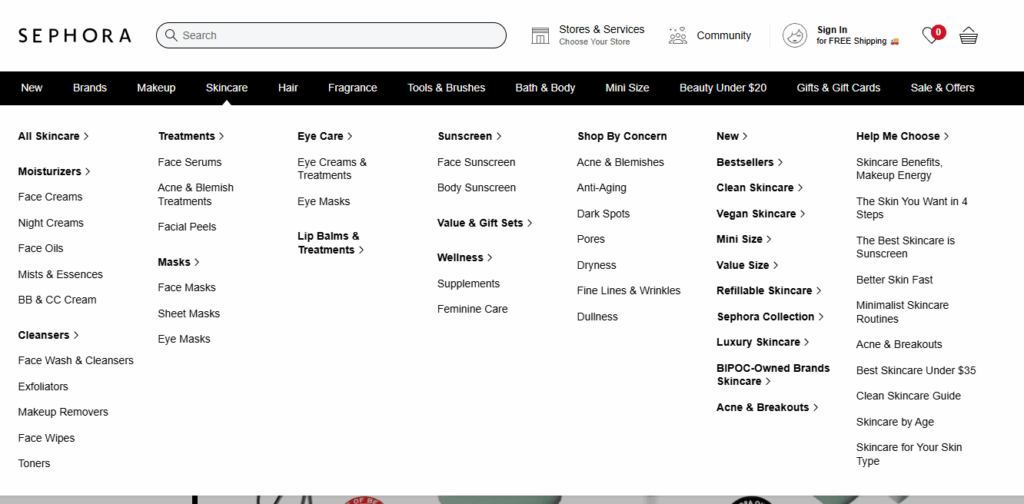
Task: Open Clean Skincare link
Action: pos(760,187)
